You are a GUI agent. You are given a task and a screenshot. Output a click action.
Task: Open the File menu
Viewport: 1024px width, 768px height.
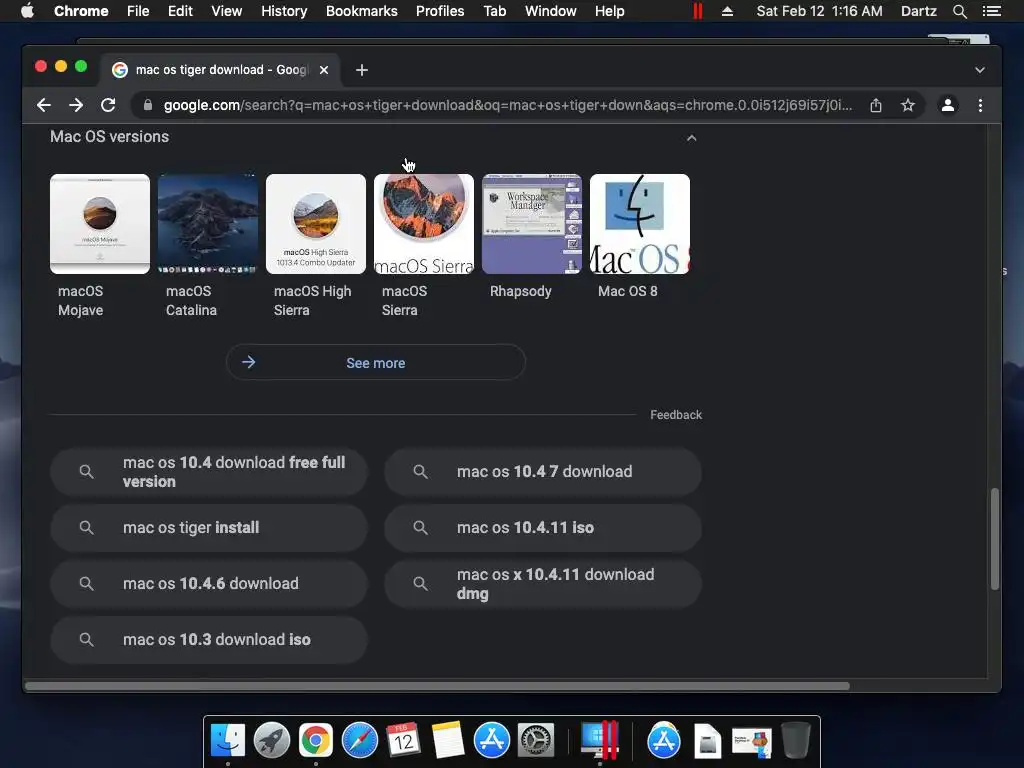click(x=138, y=11)
